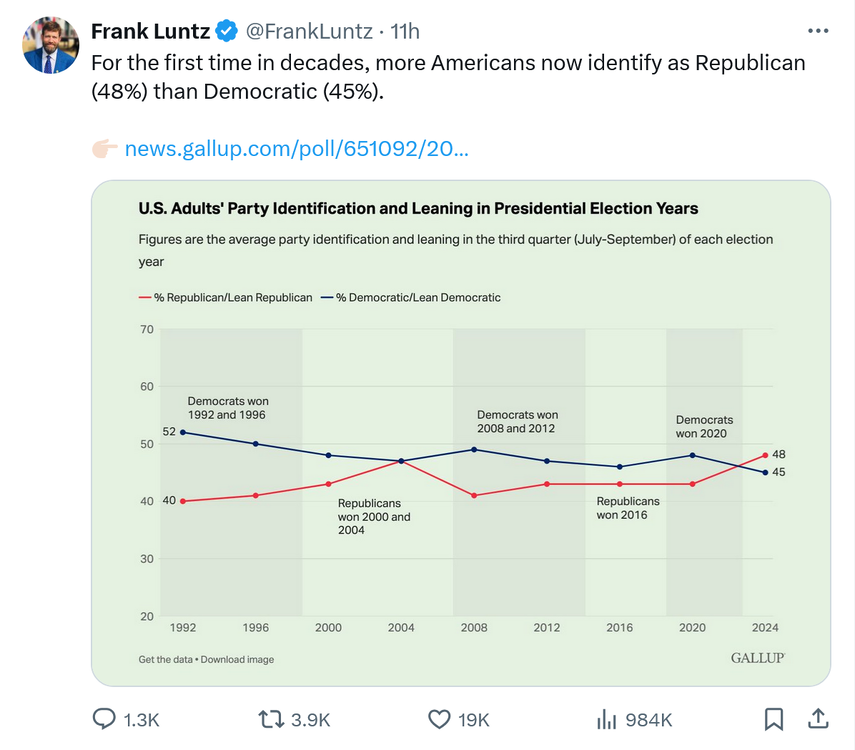Open the views analytics bar icon
The width and height of the screenshot is (855, 750).
(x=606, y=719)
